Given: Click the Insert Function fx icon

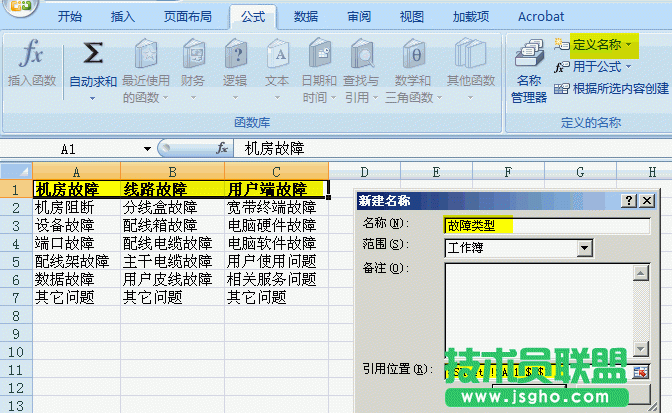Looking at the screenshot, I should point(32,54).
